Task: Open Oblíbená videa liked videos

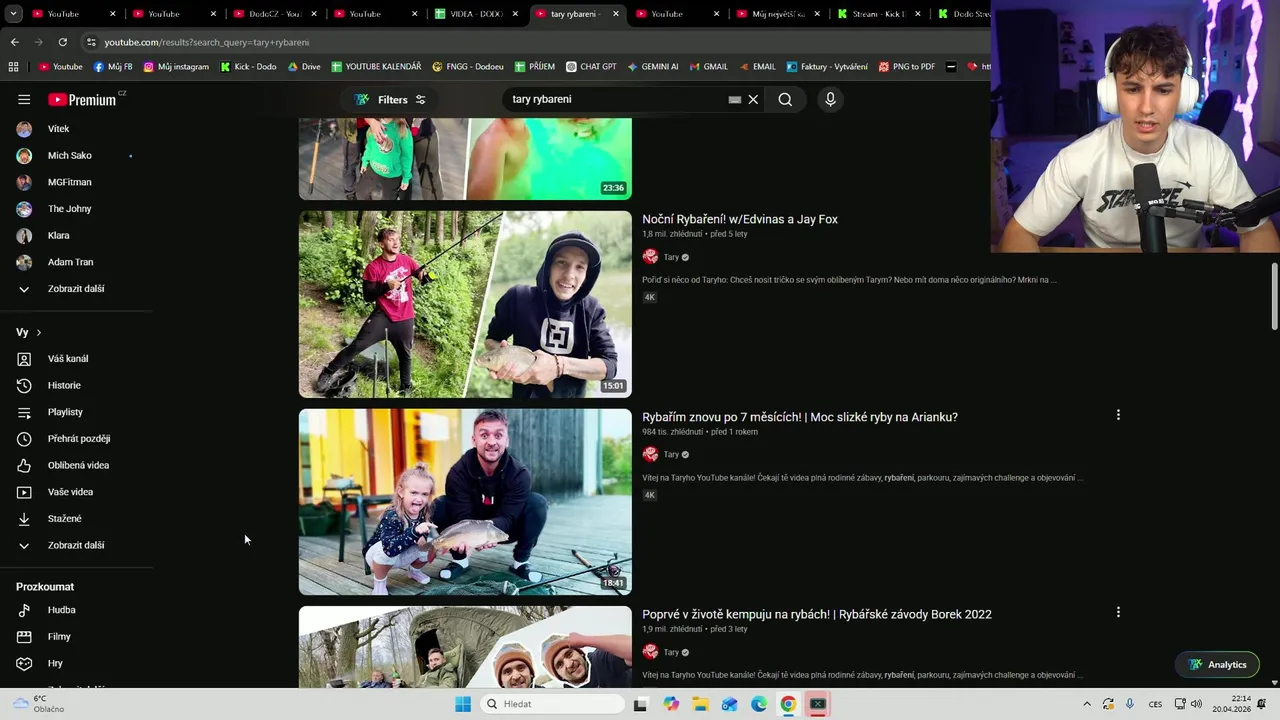Action: (x=76, y=465)
